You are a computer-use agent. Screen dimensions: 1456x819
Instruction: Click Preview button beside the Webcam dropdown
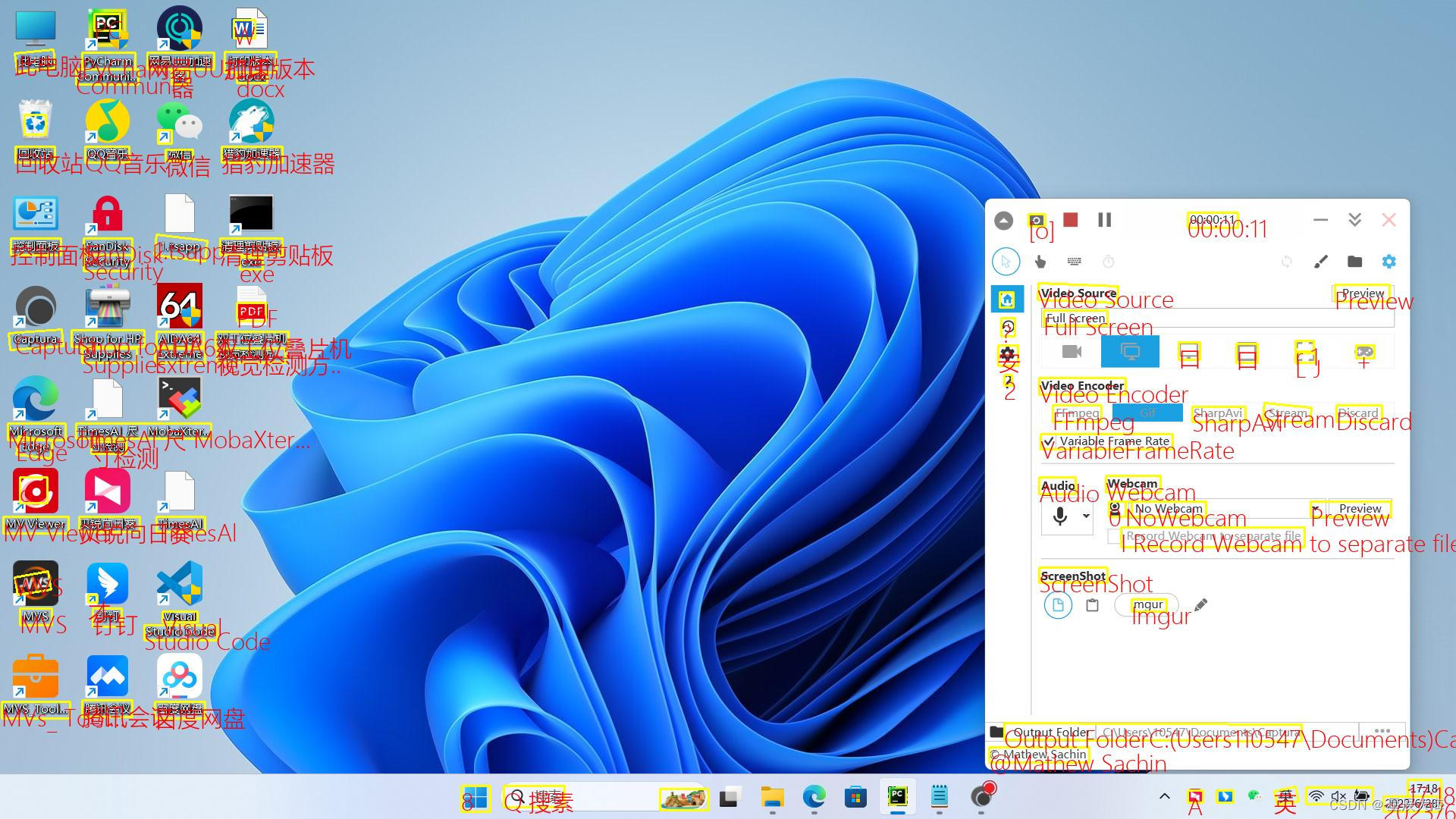click(x=1360, y=509)
